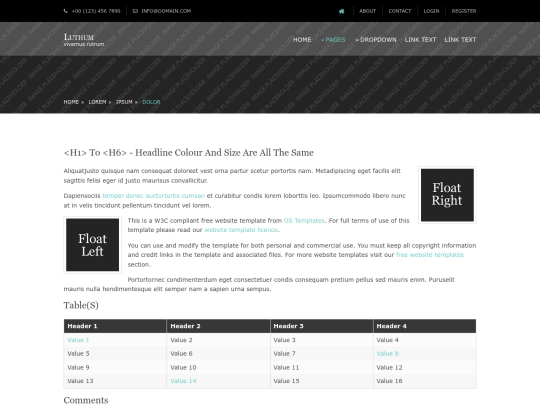Click Dolor in the breadcrumb

point(151,102)
